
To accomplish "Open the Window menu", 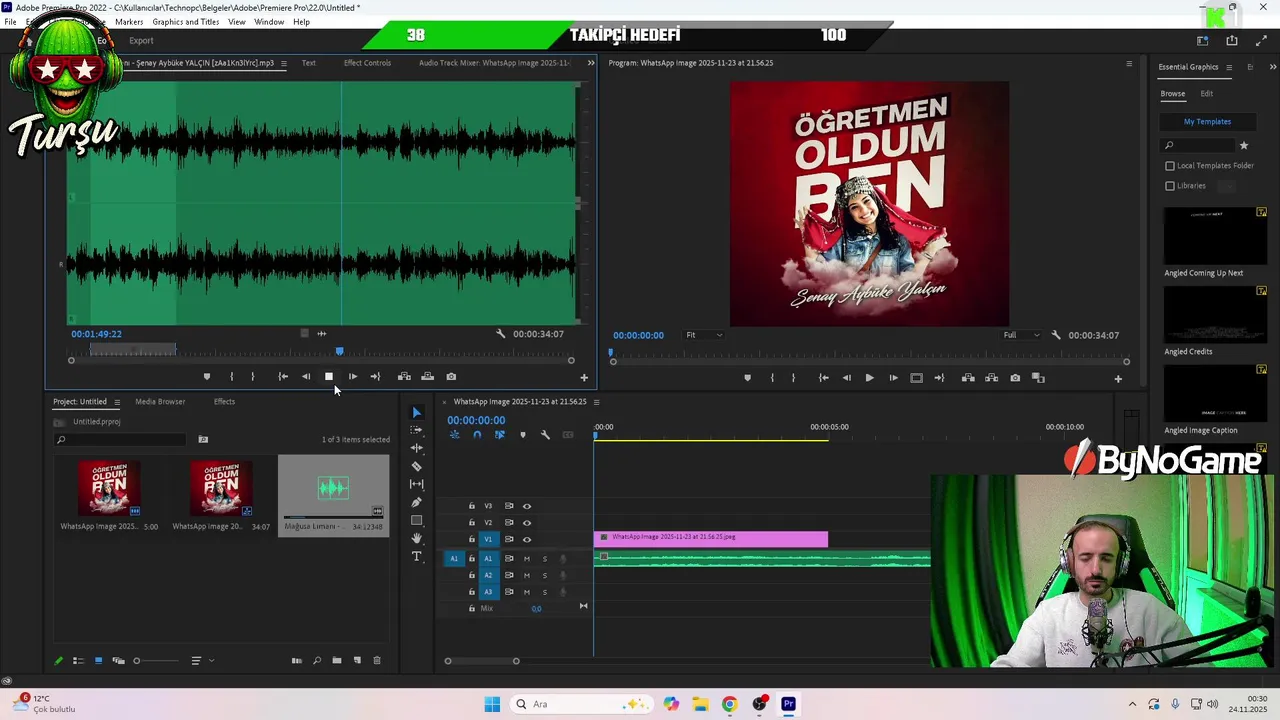I will point(269,22).
